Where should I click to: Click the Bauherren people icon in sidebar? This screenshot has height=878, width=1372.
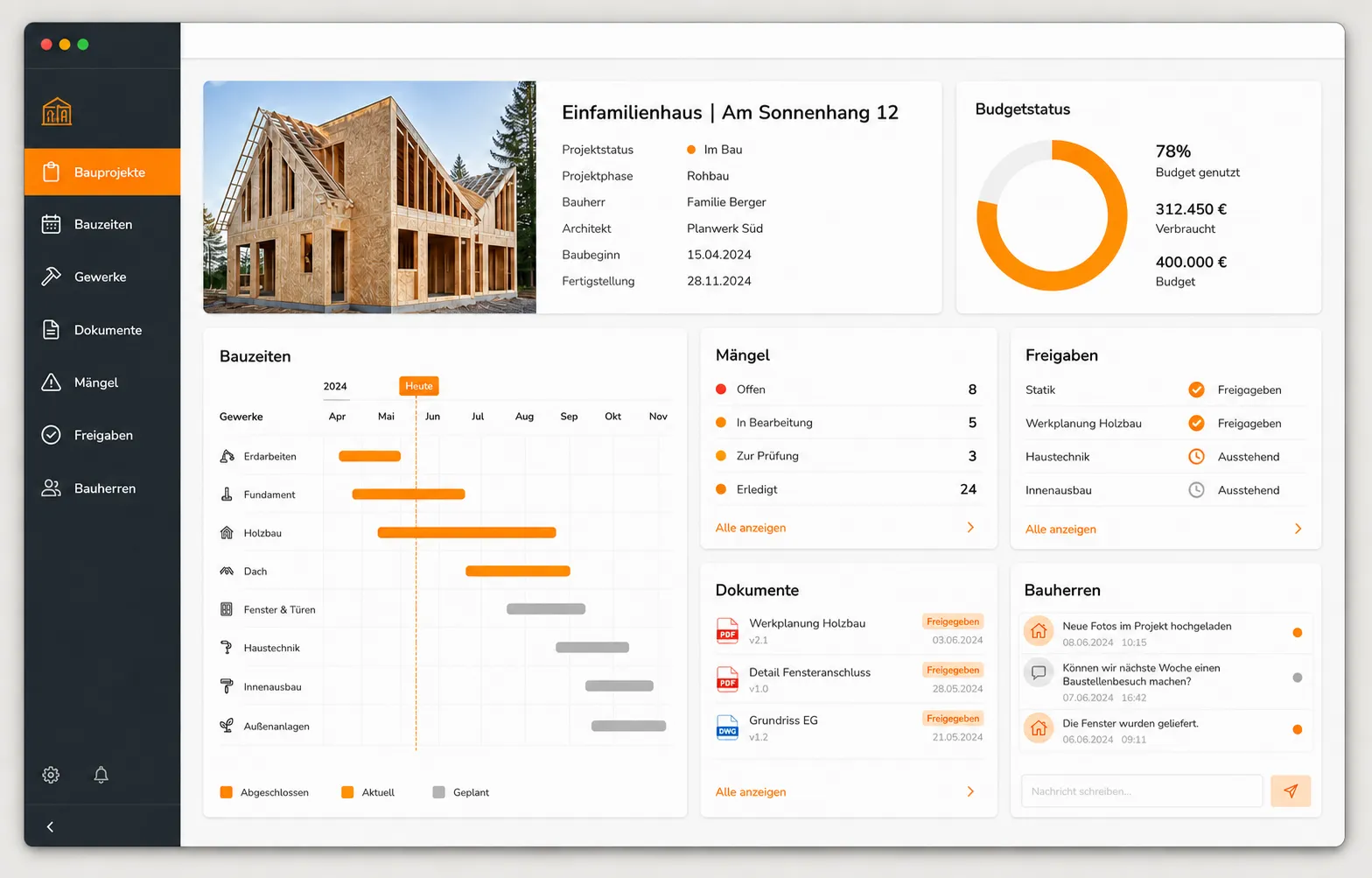(52, 488)
